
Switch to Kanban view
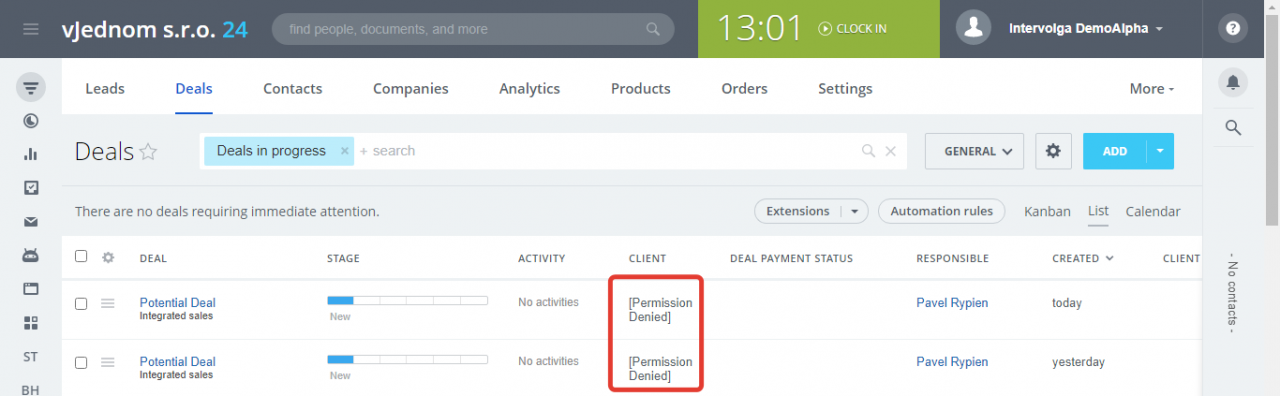(1047, 211)
